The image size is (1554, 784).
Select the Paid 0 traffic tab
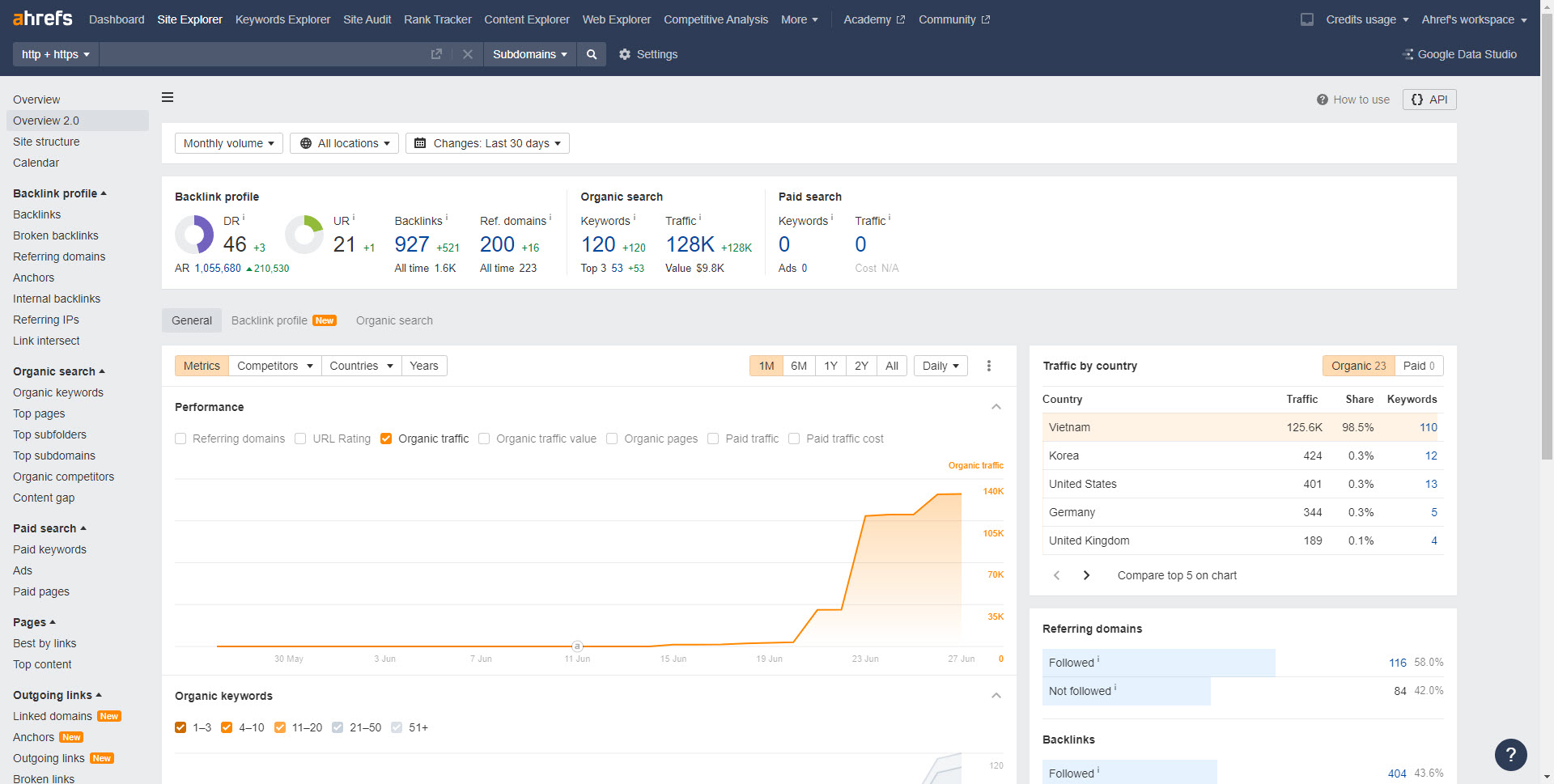coord(1419,366)
